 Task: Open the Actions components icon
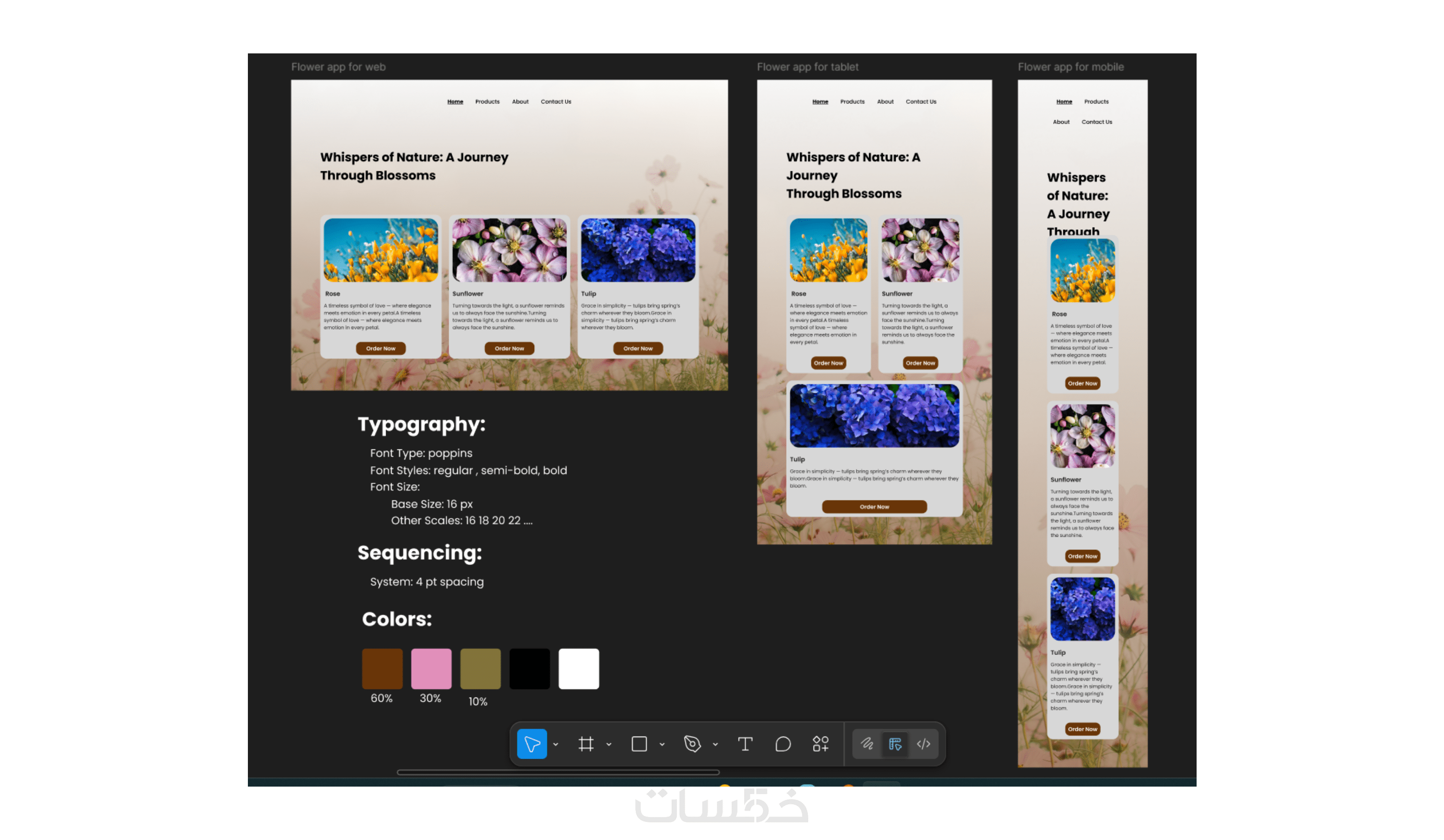[821, 744]
